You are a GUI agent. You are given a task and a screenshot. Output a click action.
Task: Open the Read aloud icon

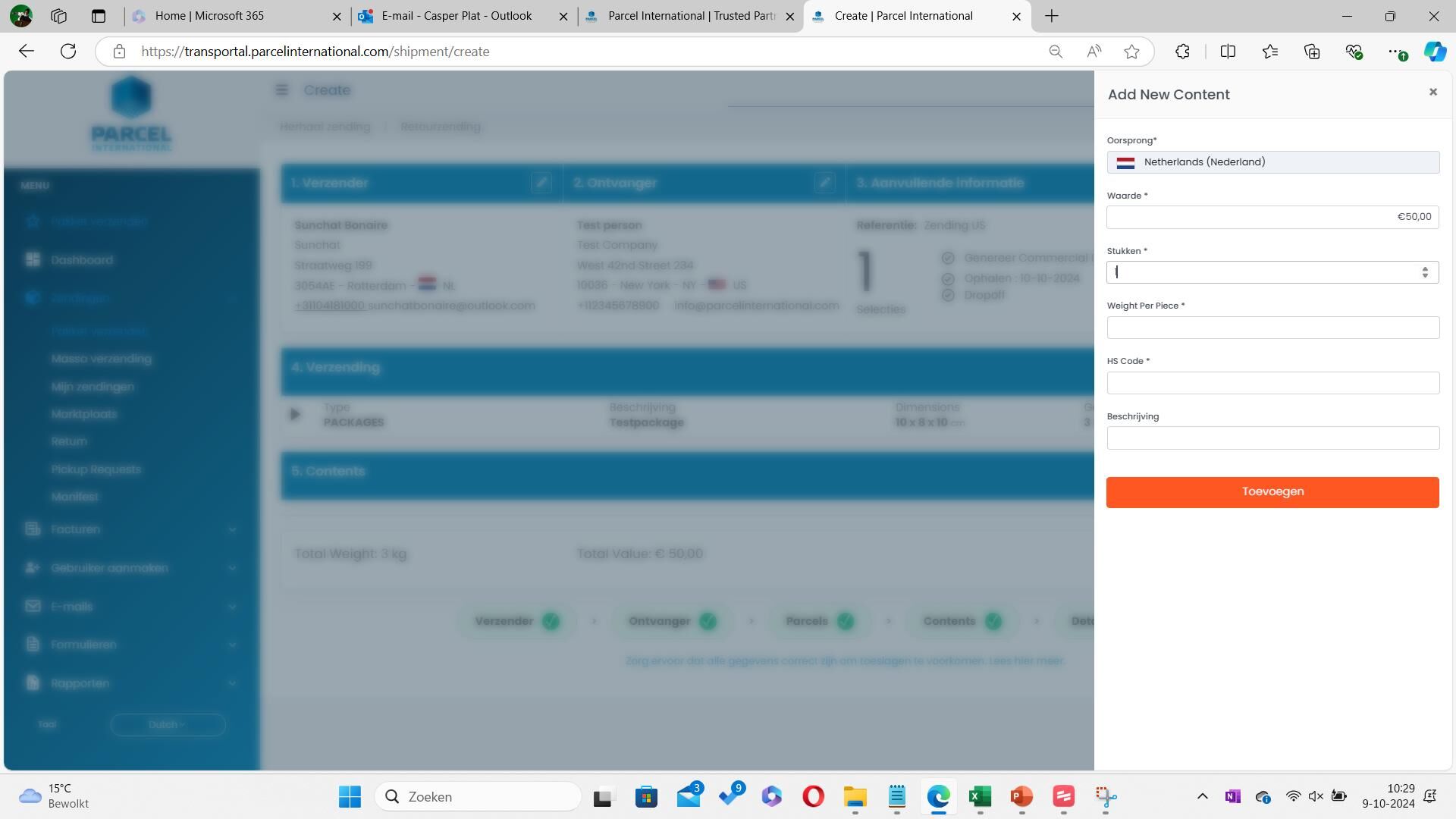tap(1094, 52)
